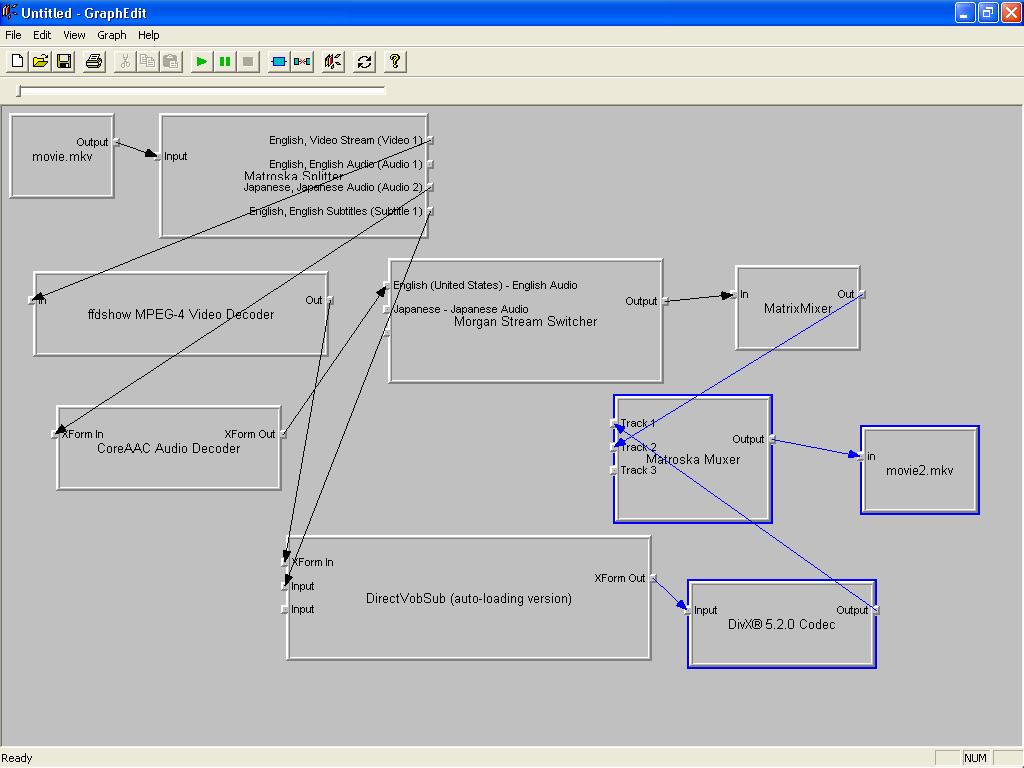Click the Track 1 pin on Matroska Muxer
This screenshot has height=768, width=1024.
613,423
